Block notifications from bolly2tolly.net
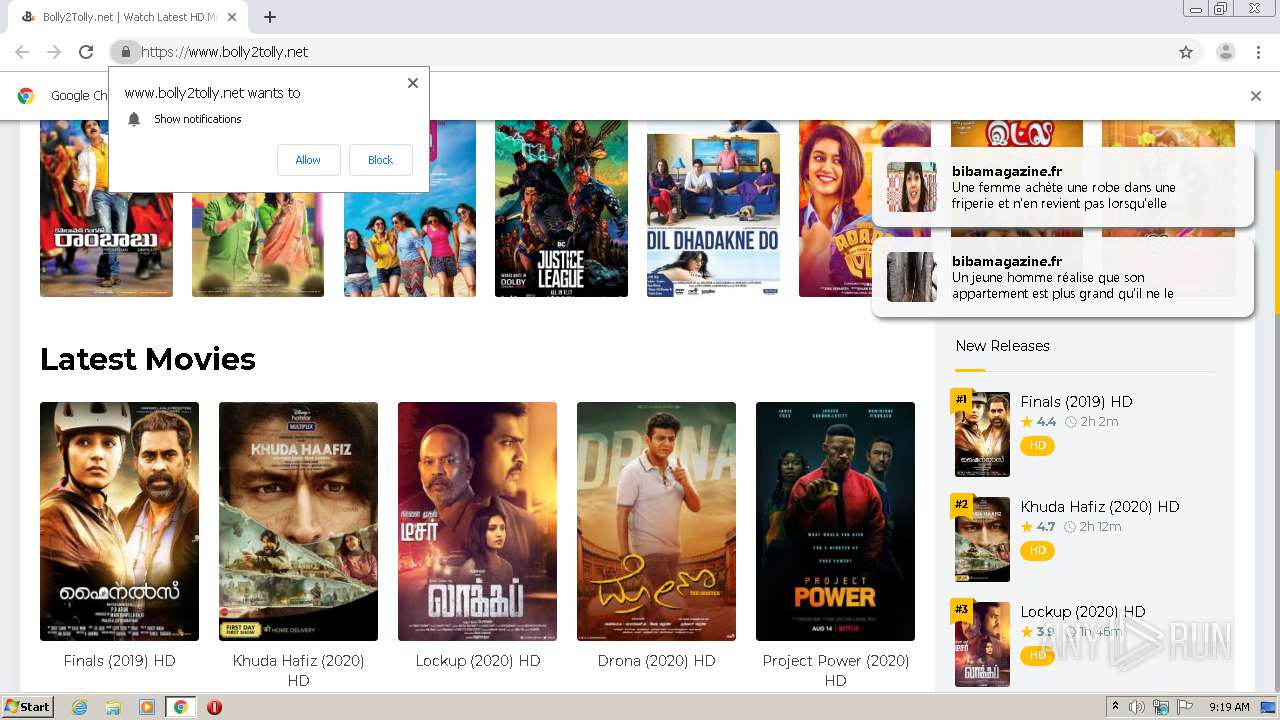 380,160
